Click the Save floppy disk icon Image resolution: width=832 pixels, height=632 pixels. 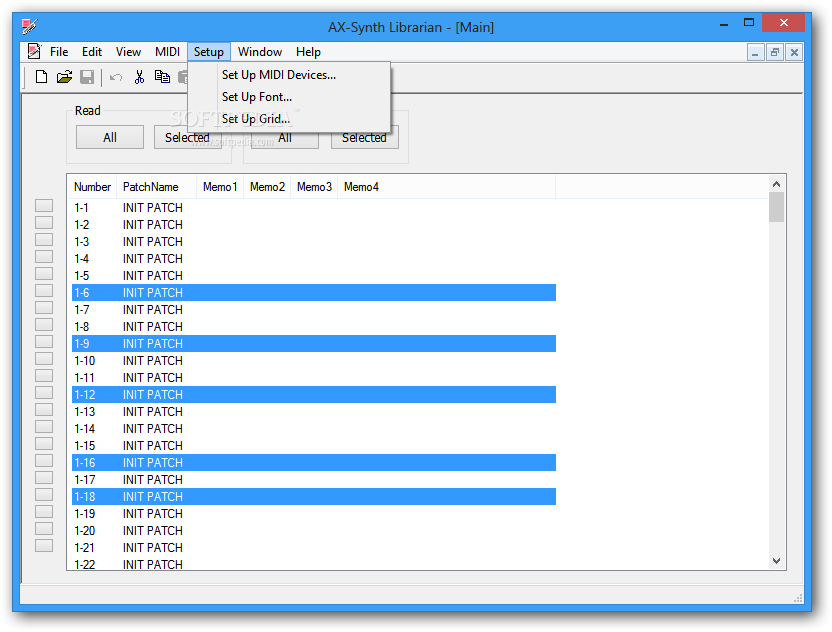[x=87, y=77]
